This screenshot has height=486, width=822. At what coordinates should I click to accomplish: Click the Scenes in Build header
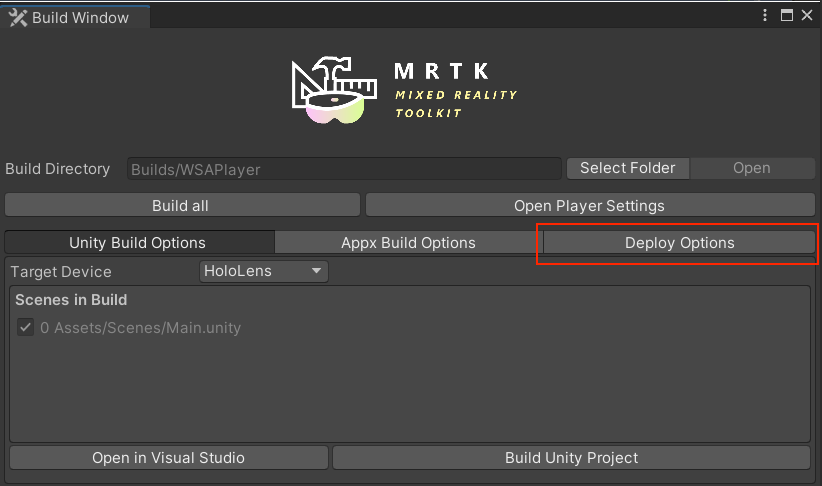[71, 300]
